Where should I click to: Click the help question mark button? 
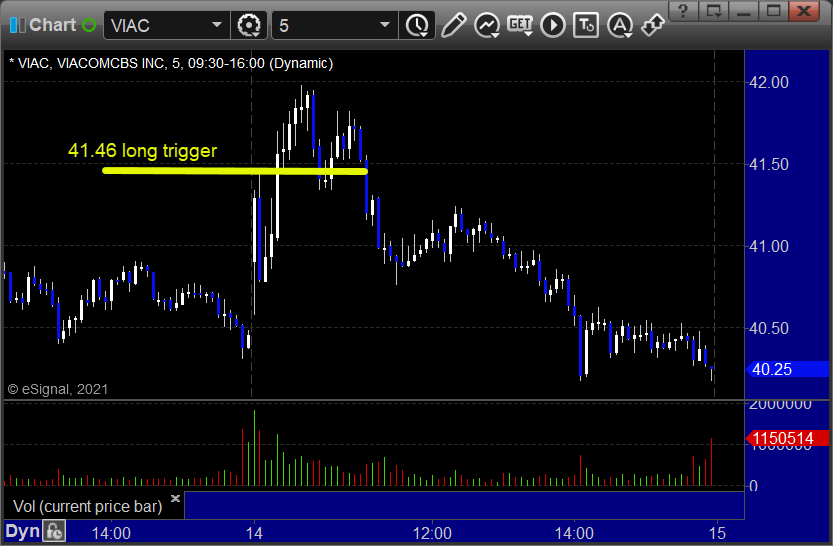683,11
